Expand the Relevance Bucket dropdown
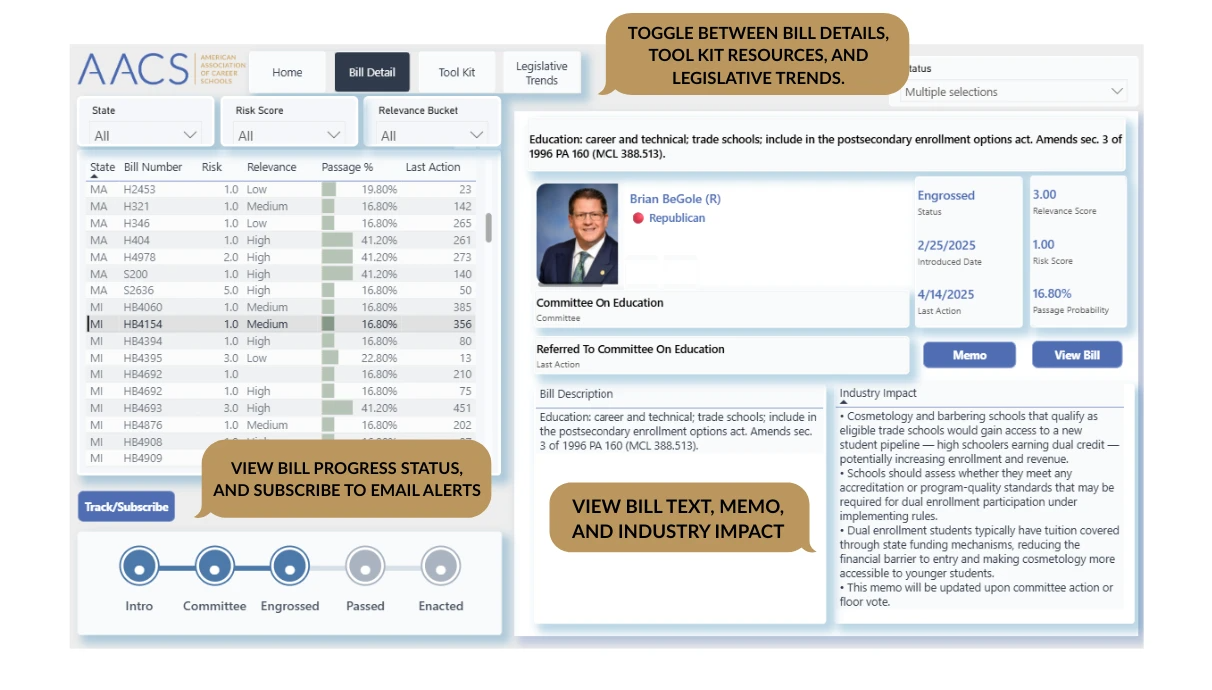 pos(432,135)
